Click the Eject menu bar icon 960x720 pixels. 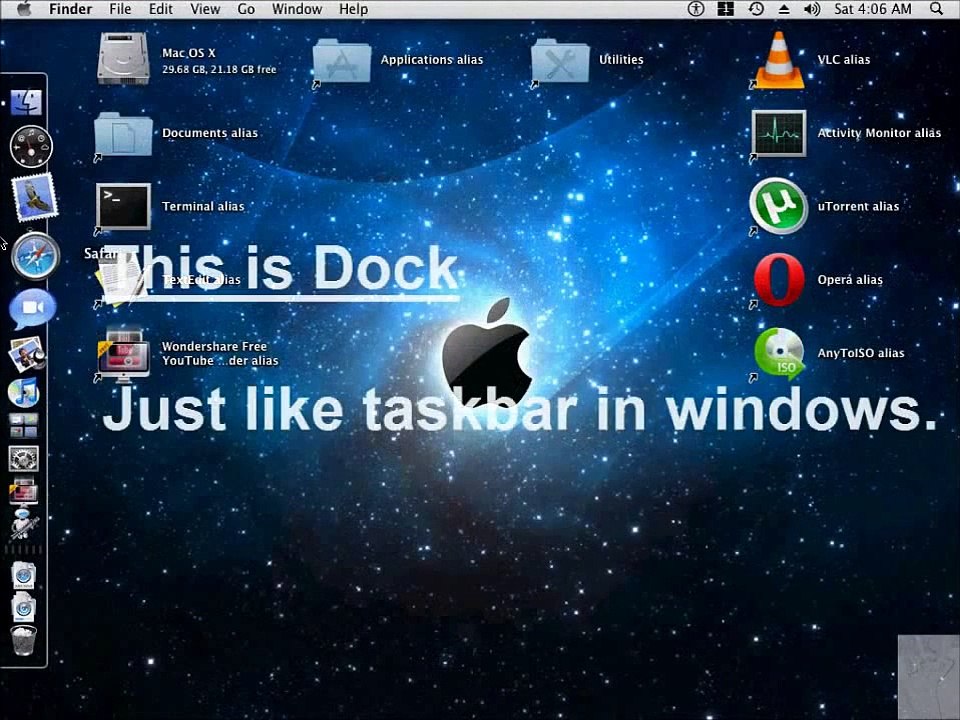pyautogui.click(x=784, y=9)
